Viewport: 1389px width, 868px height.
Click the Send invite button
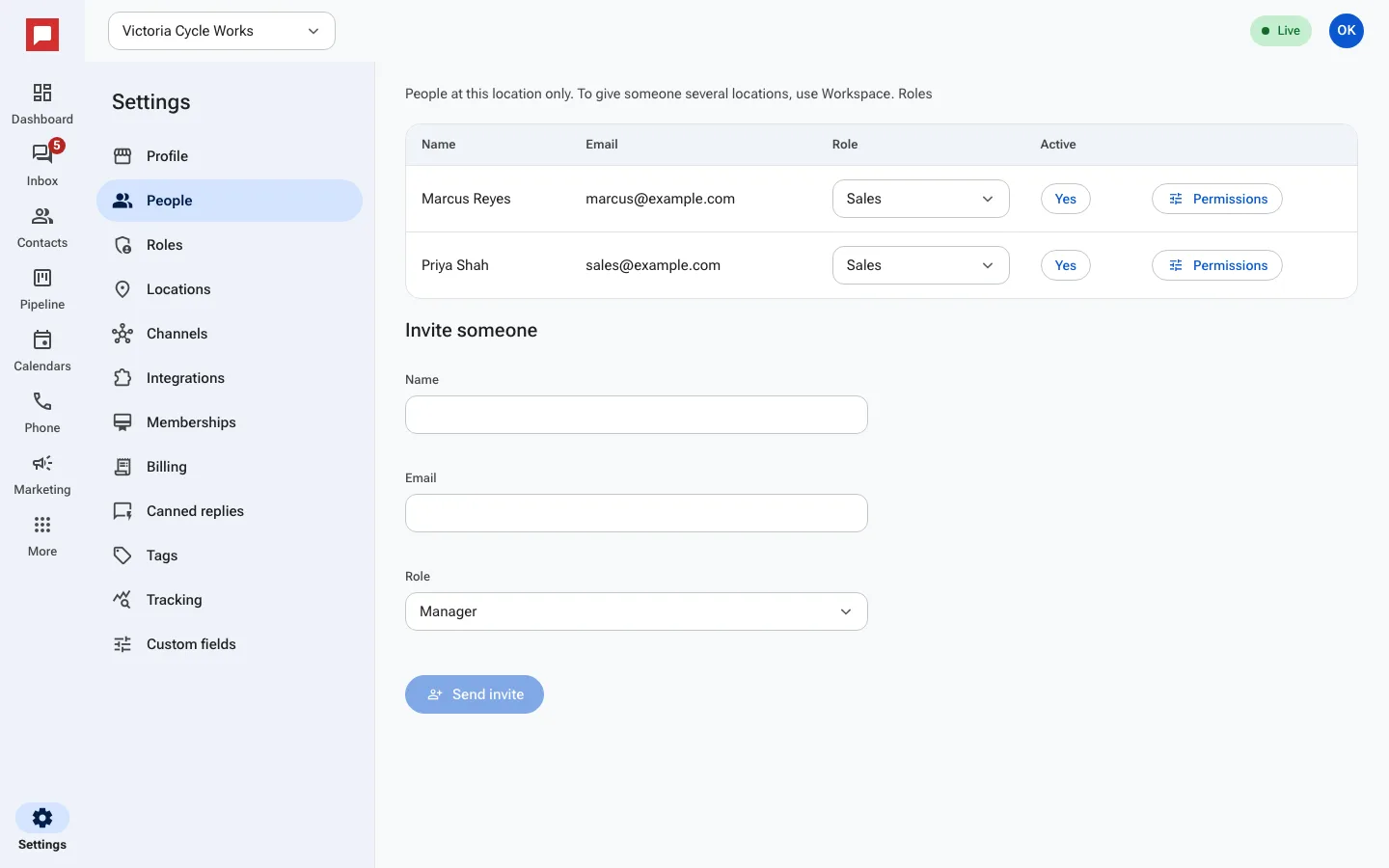click(475, 694)
